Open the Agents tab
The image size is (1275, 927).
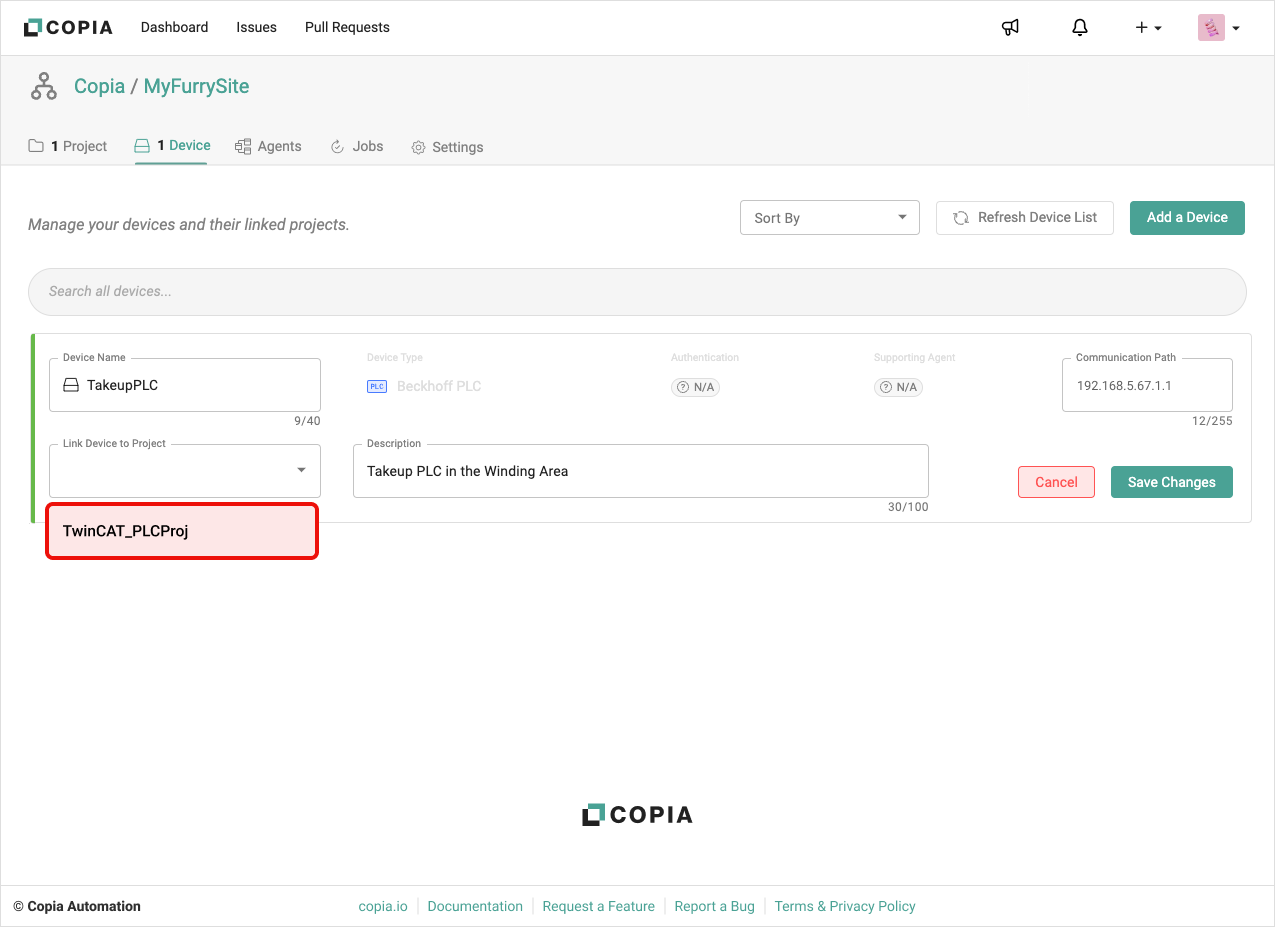[x=268, y=146]
